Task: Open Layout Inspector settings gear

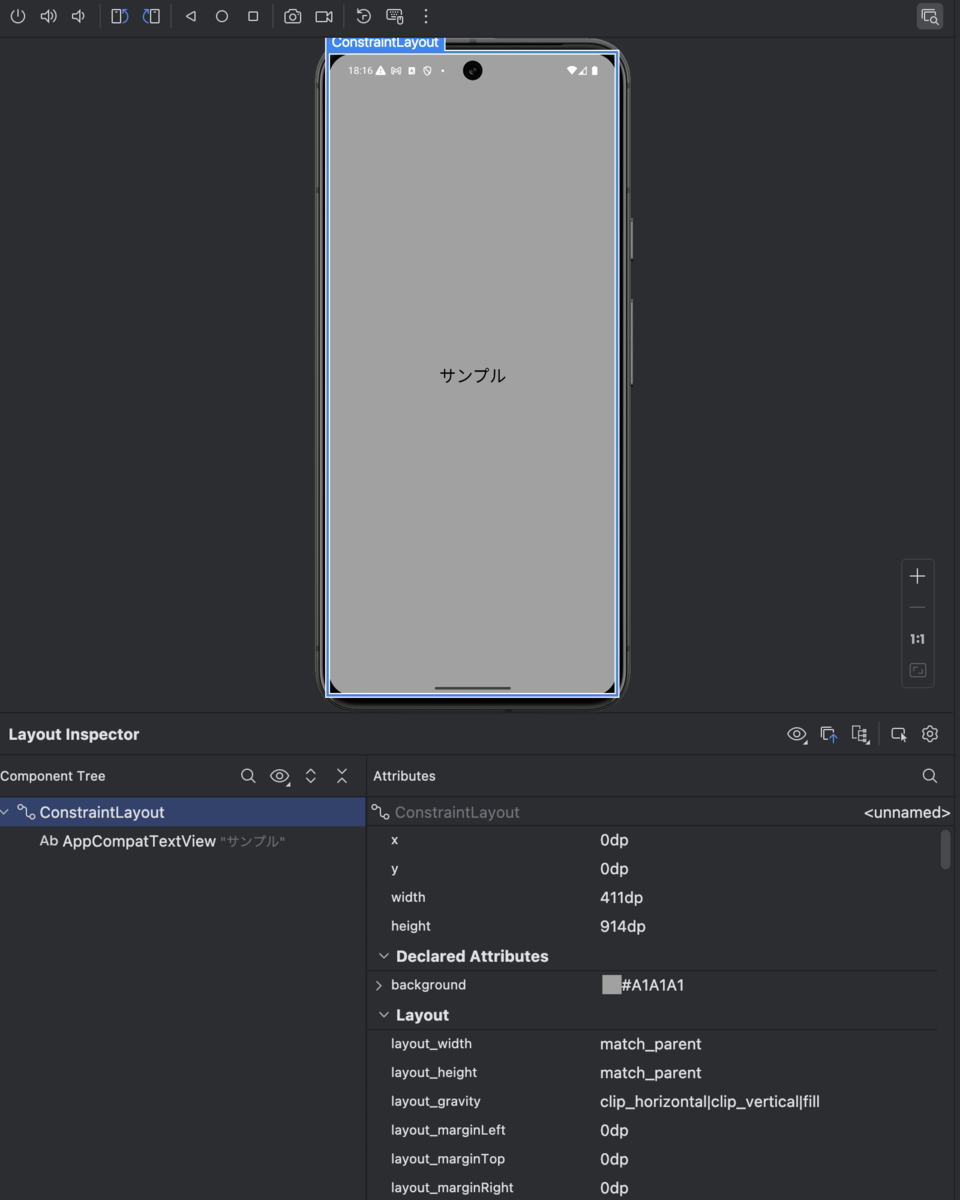Action: click(x=929, y=733)
